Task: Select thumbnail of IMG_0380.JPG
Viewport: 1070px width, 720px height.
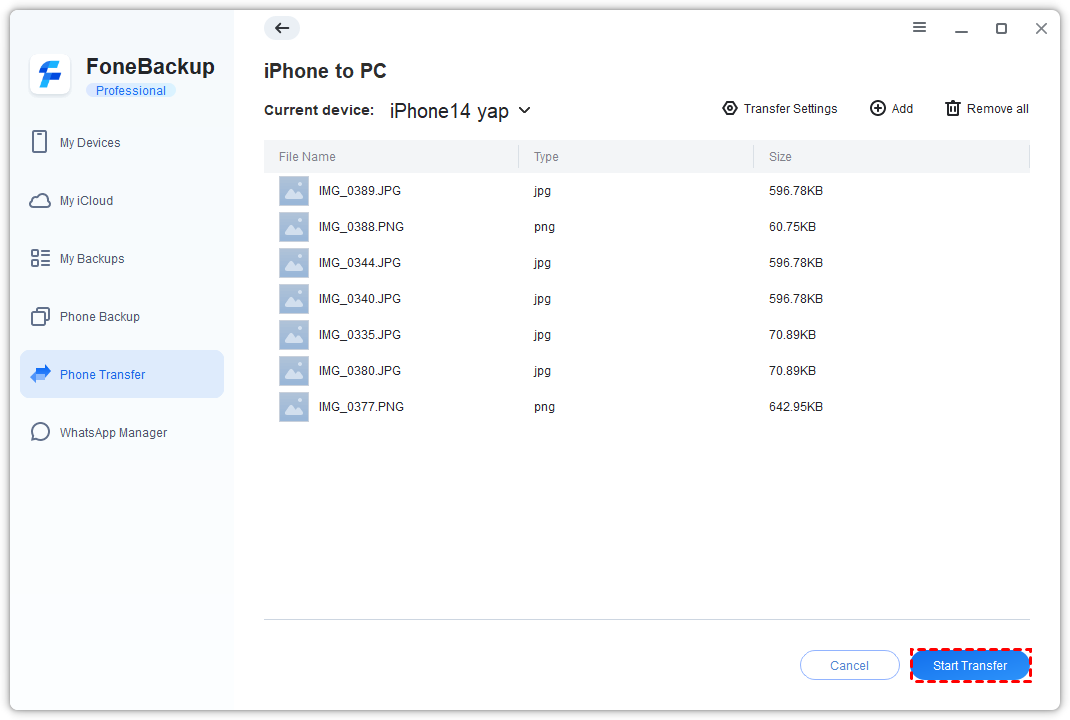Action: (293, 371)
